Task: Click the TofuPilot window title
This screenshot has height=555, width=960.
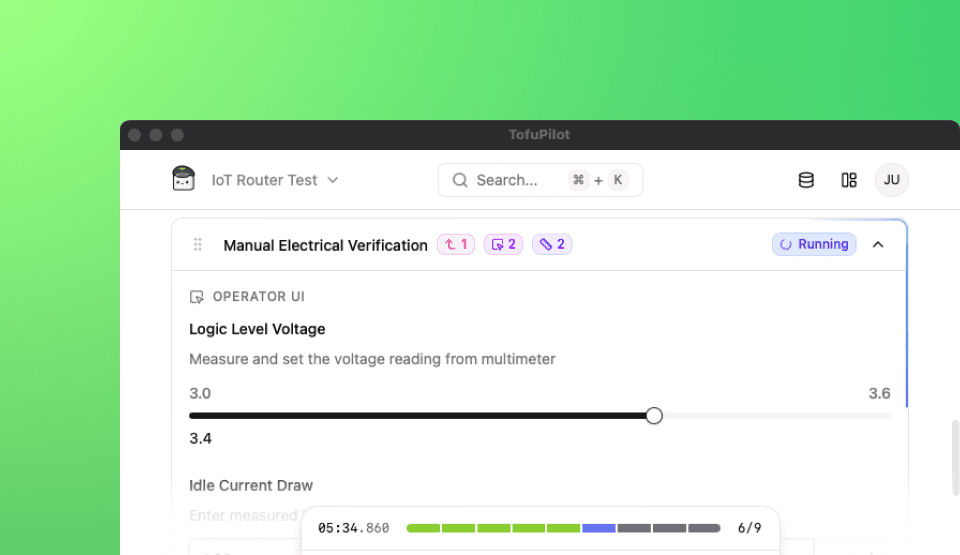Action: point(539,135)
